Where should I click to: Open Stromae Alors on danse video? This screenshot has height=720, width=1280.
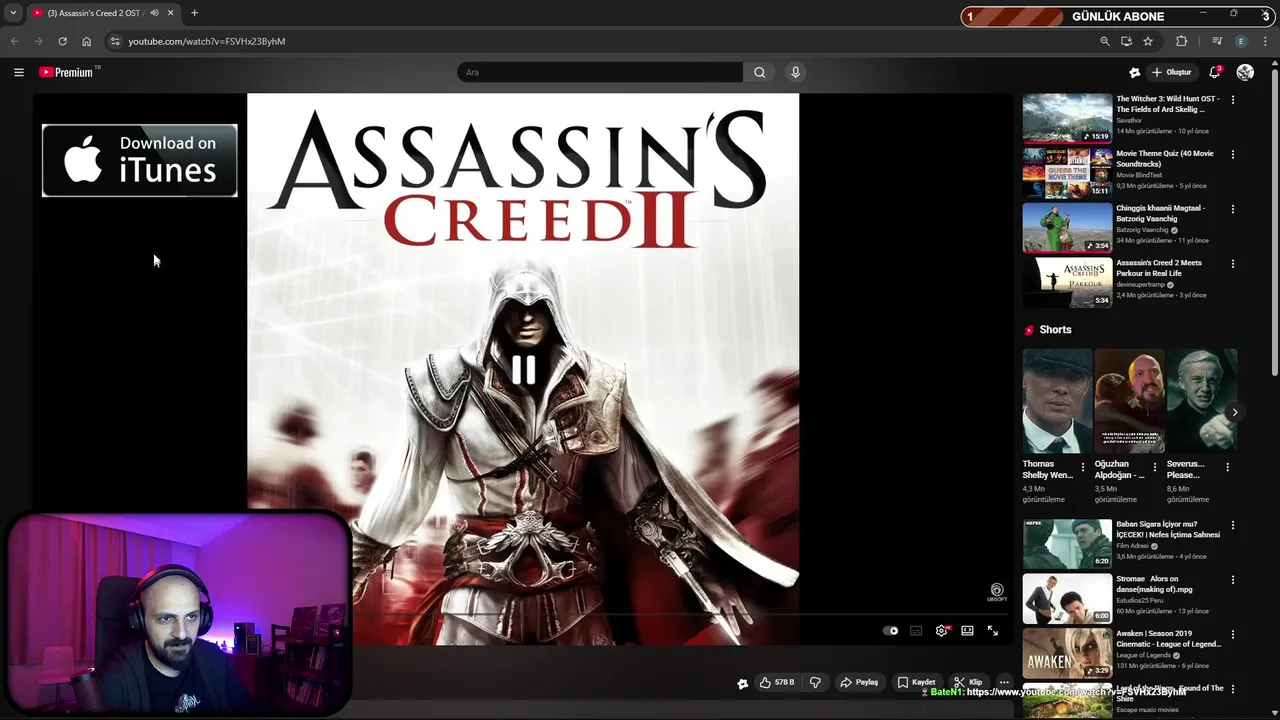(x=1067, y=598)
